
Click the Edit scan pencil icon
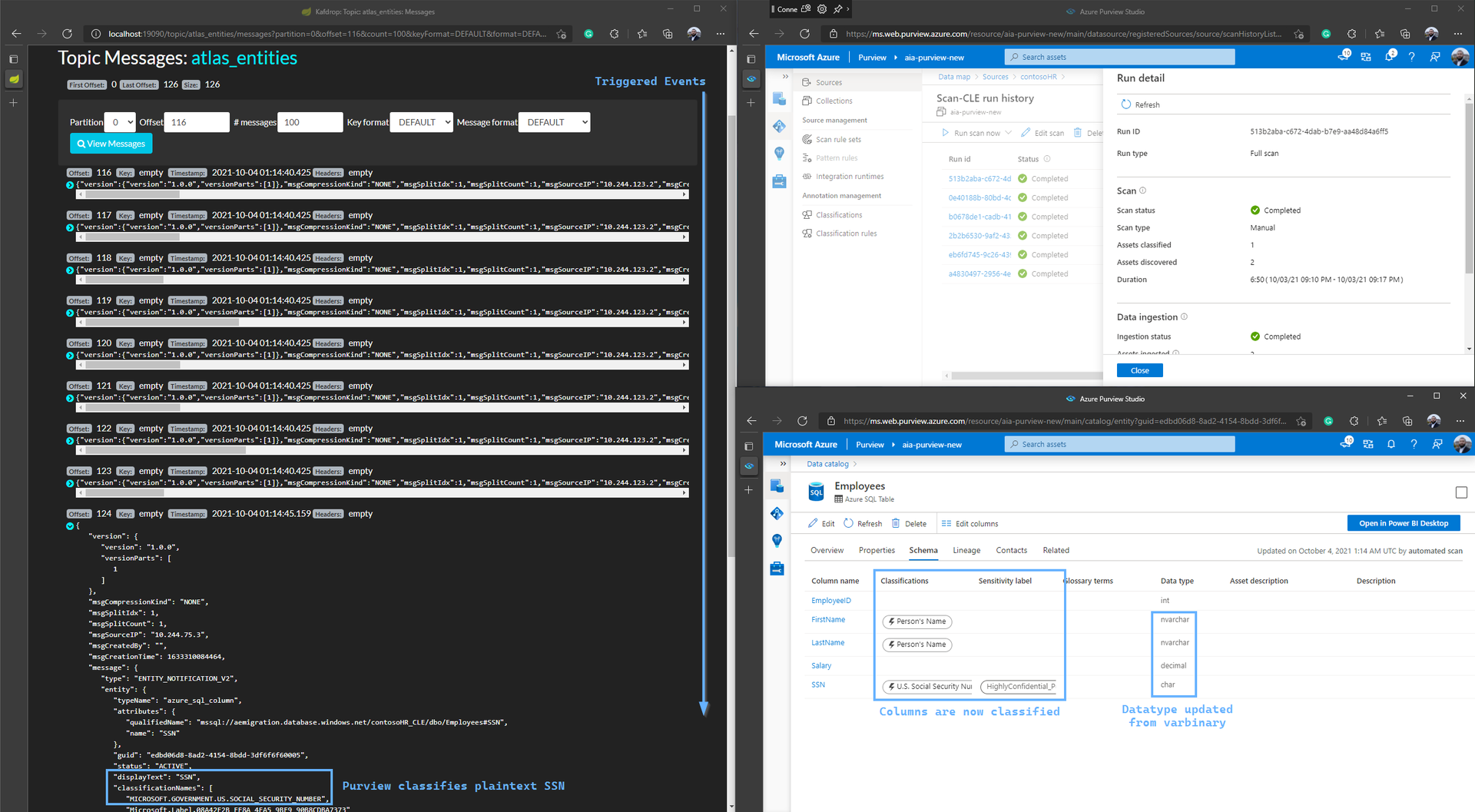[1026, 133]
